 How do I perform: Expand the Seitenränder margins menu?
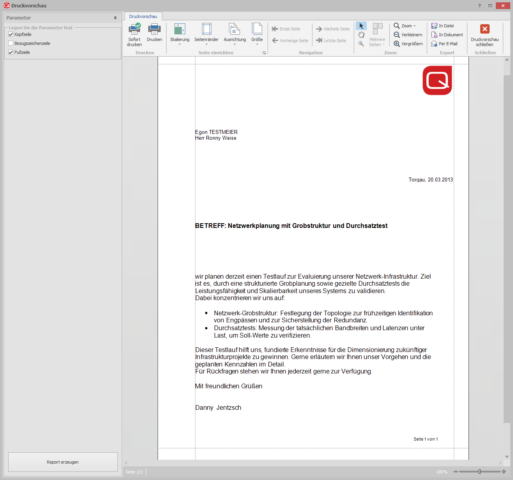[206, 34]
